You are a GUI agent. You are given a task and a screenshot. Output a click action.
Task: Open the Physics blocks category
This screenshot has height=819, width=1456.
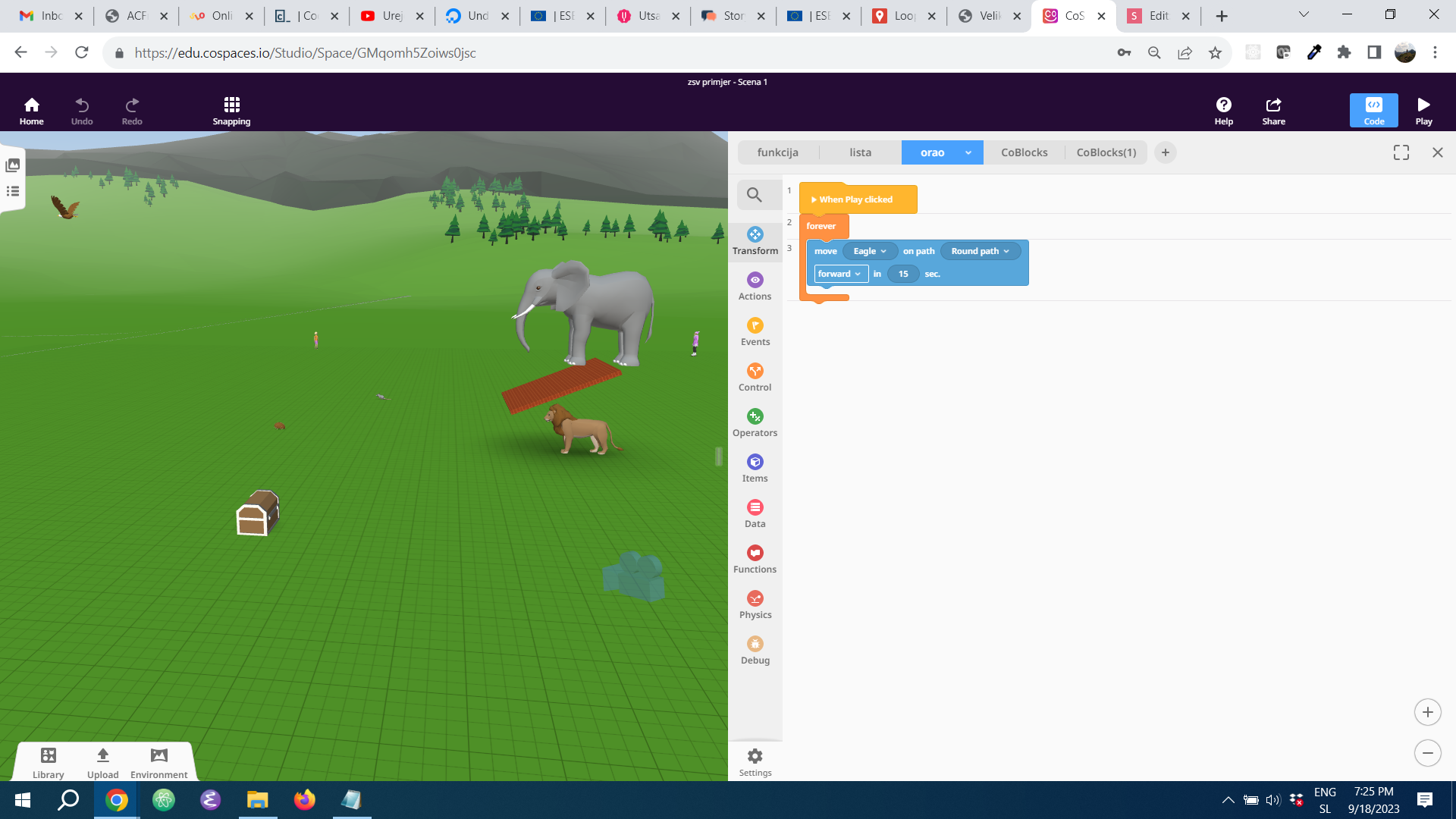point(755,605)
